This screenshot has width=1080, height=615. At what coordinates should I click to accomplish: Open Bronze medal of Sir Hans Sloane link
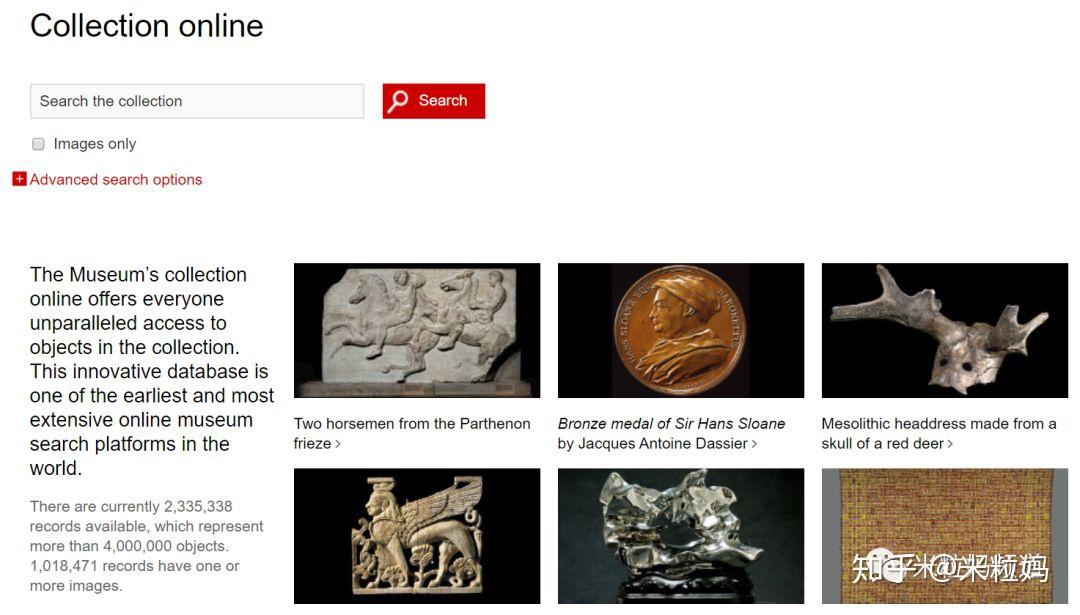pyautogui.click(x=672, y=433)
